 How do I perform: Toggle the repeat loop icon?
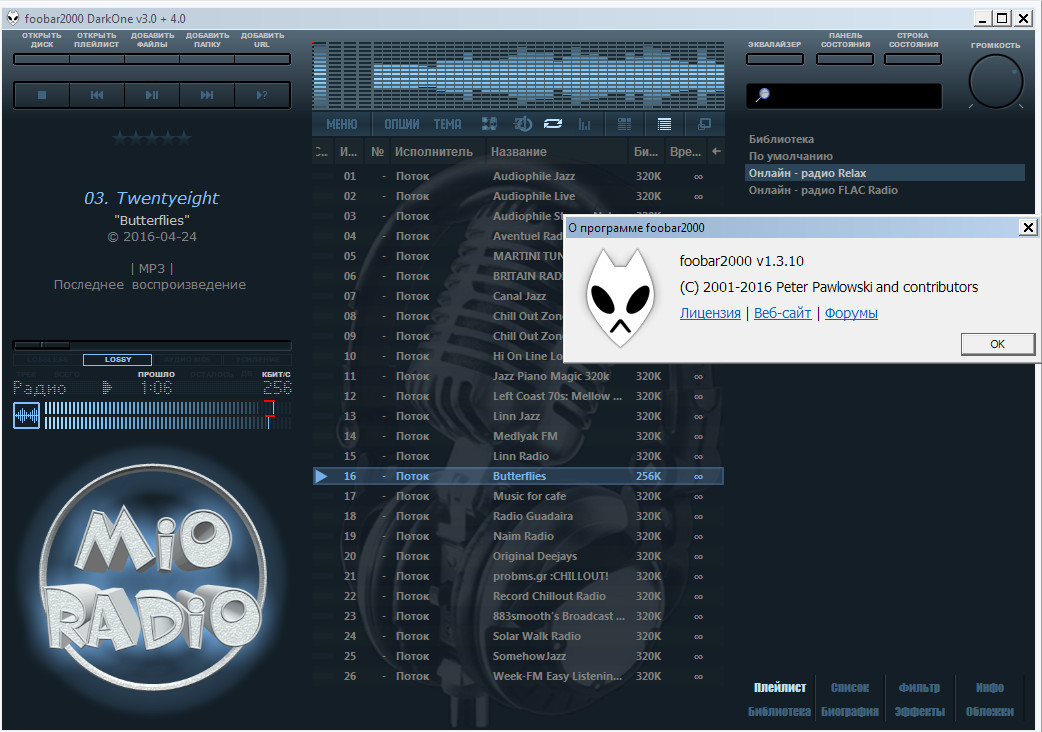553,124
